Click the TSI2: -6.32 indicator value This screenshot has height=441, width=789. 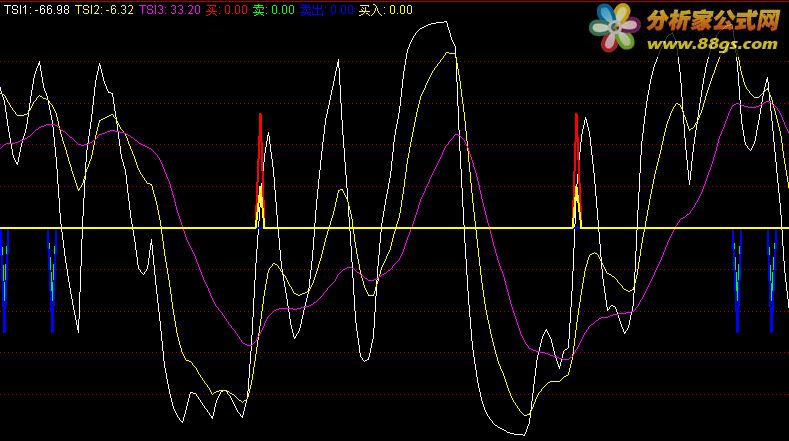pyautogui.click(x=104, y=10)
